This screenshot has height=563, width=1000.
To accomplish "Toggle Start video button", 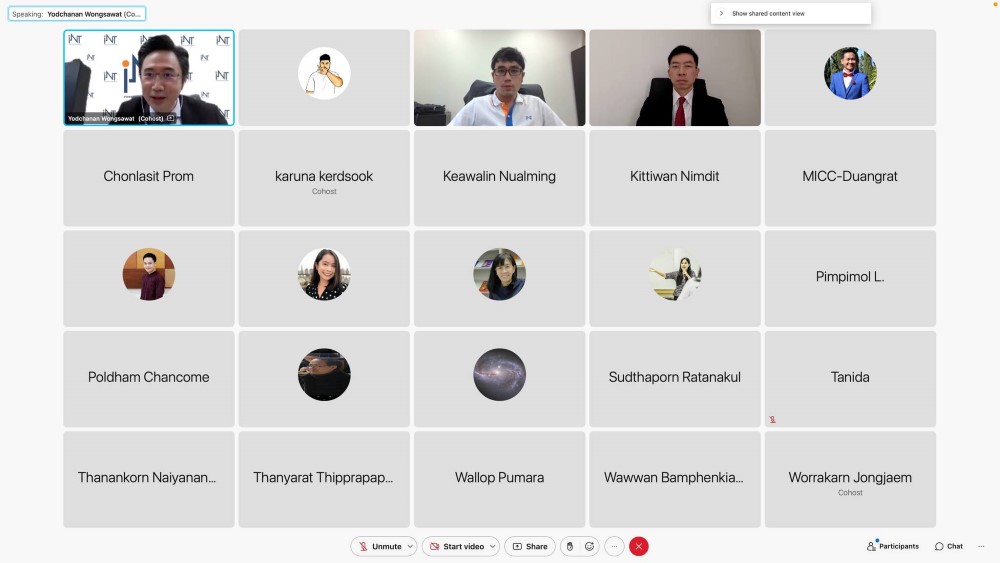I will (x=456, y=546).
